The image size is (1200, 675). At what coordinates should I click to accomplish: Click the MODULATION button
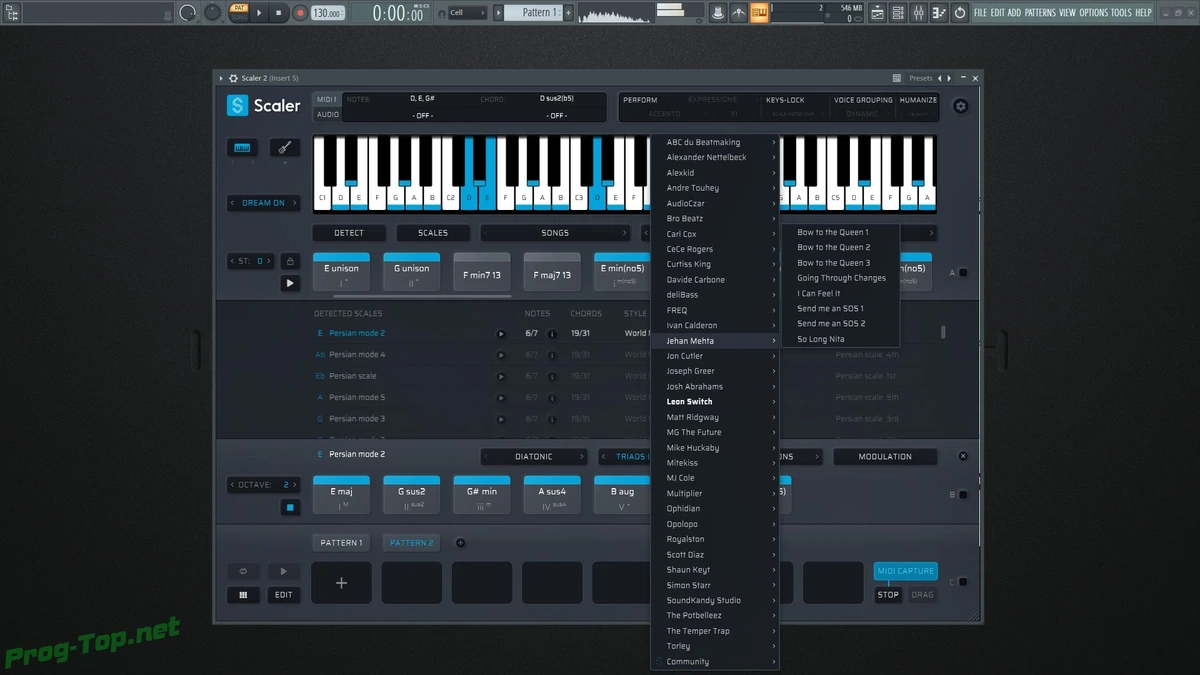coord(885,457)
